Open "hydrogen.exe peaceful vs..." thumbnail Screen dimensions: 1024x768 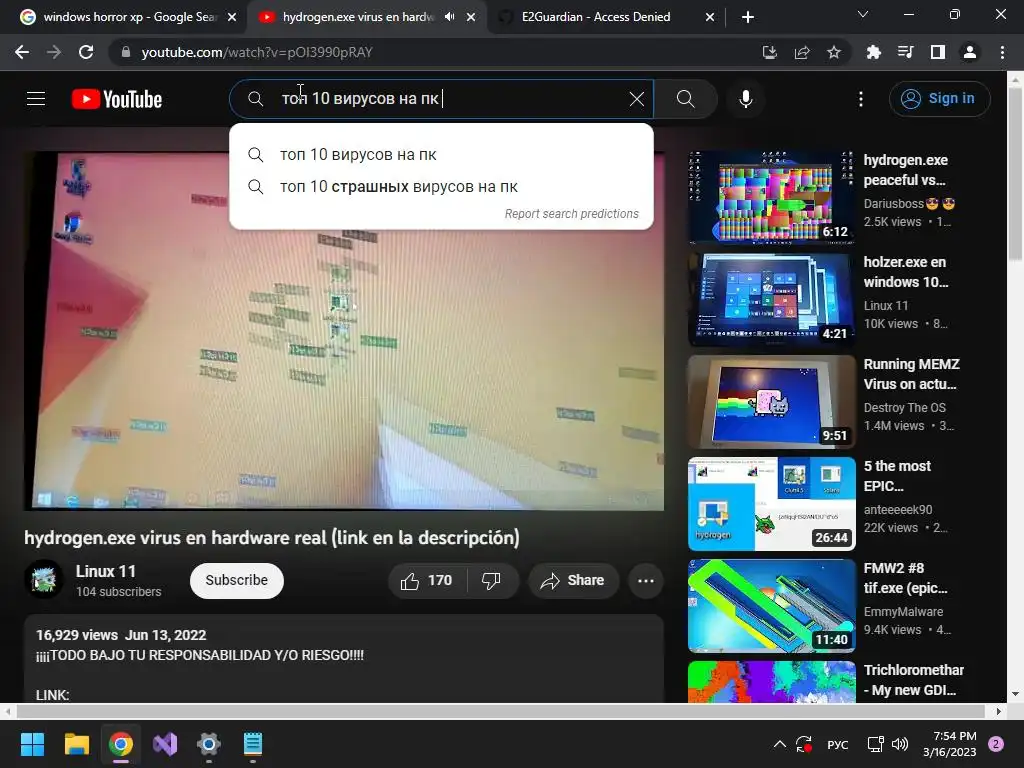771,197
